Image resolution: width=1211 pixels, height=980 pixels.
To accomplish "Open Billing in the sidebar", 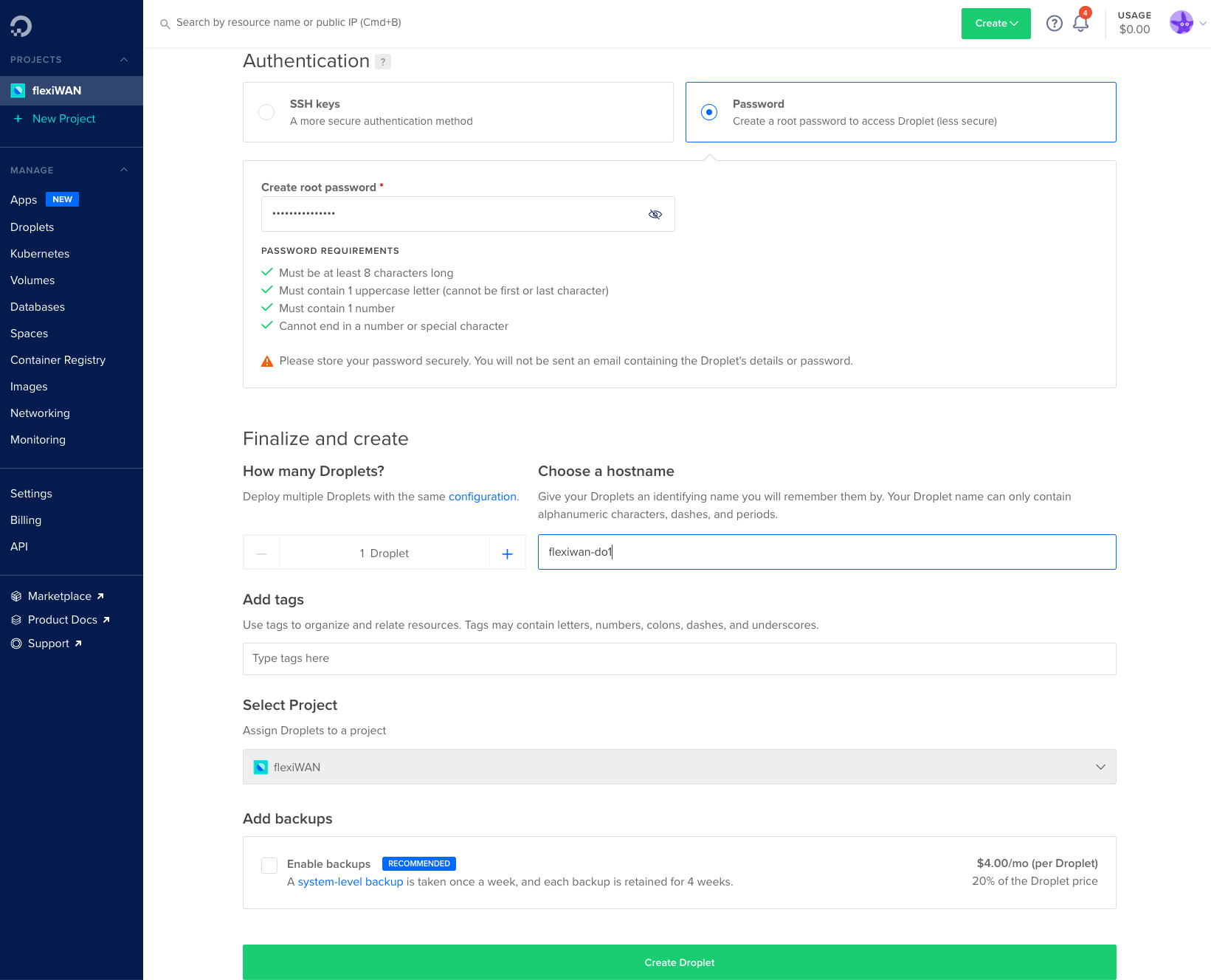I will coord(26,520).
